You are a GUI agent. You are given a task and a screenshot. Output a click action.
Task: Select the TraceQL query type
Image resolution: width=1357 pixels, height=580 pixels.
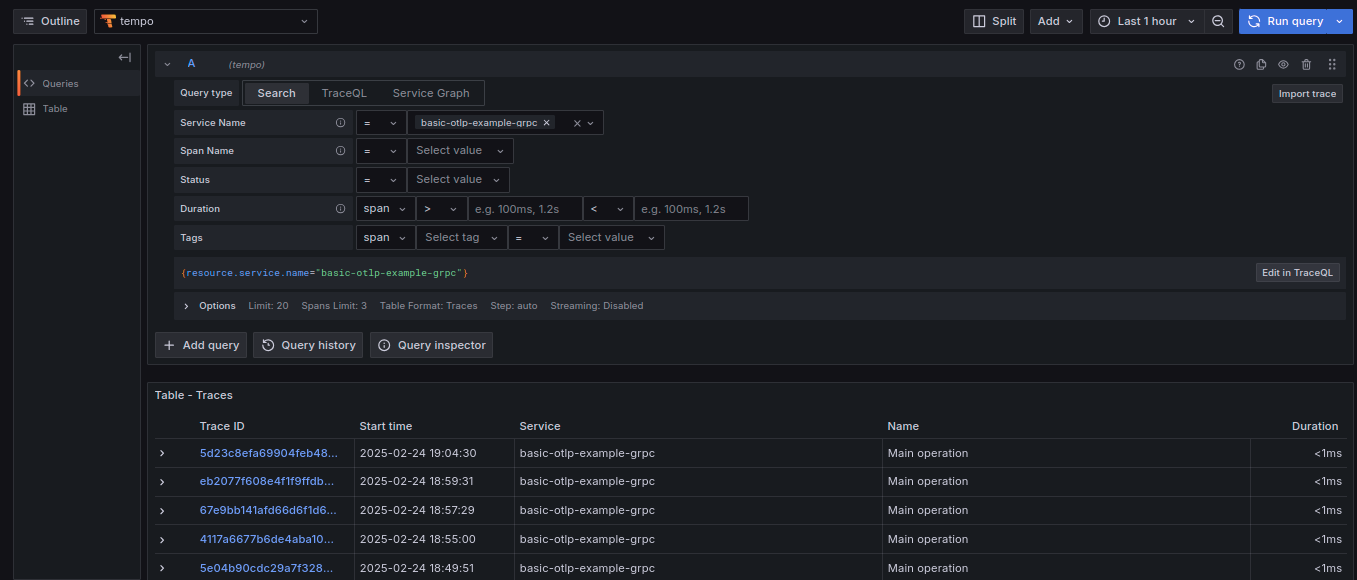tap(344, 93)
